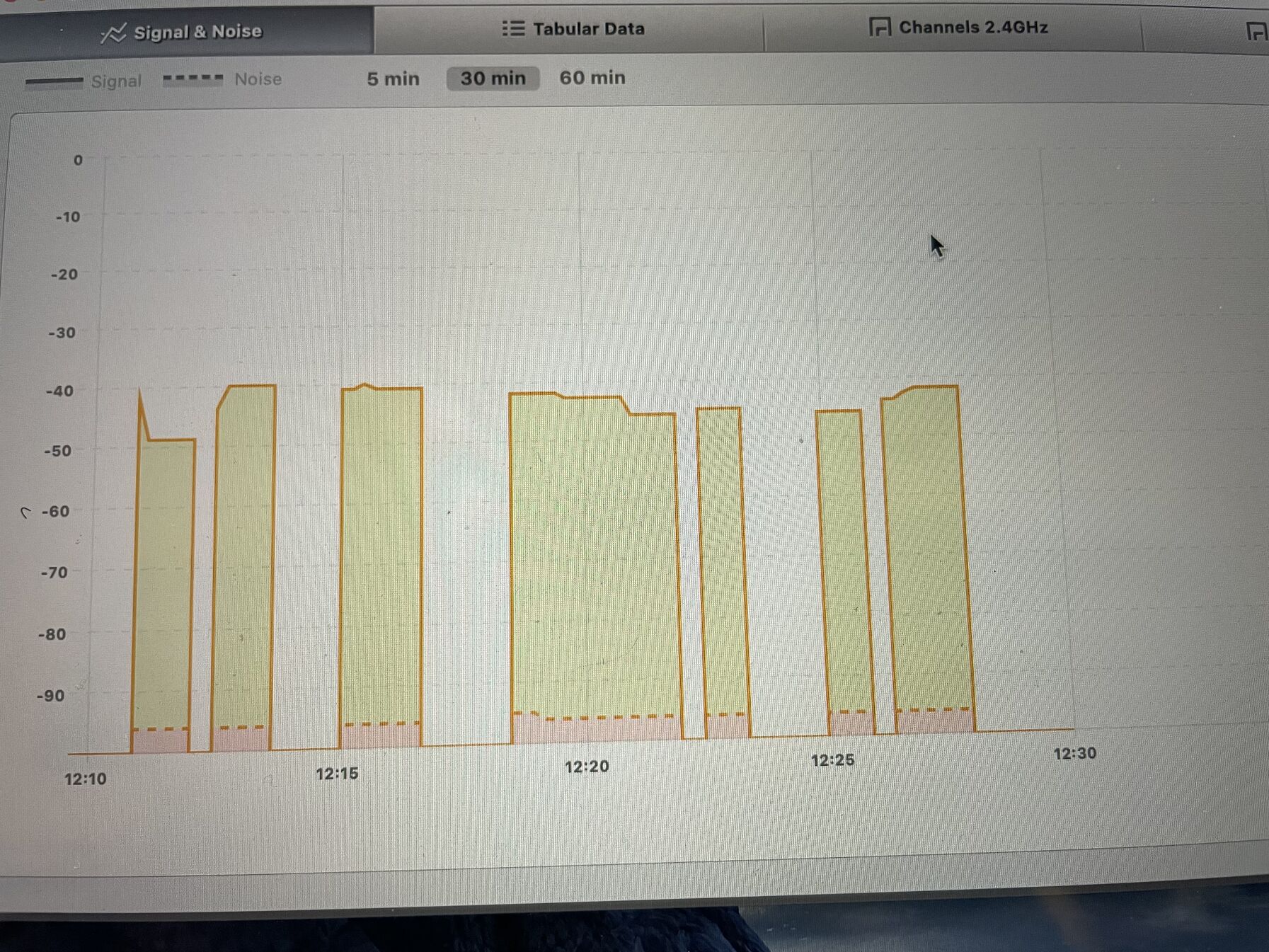Viewport: 1269px width, 952px height.
Task: Click the widest signal block starting near 12:20
Action: tap(596, 566)
